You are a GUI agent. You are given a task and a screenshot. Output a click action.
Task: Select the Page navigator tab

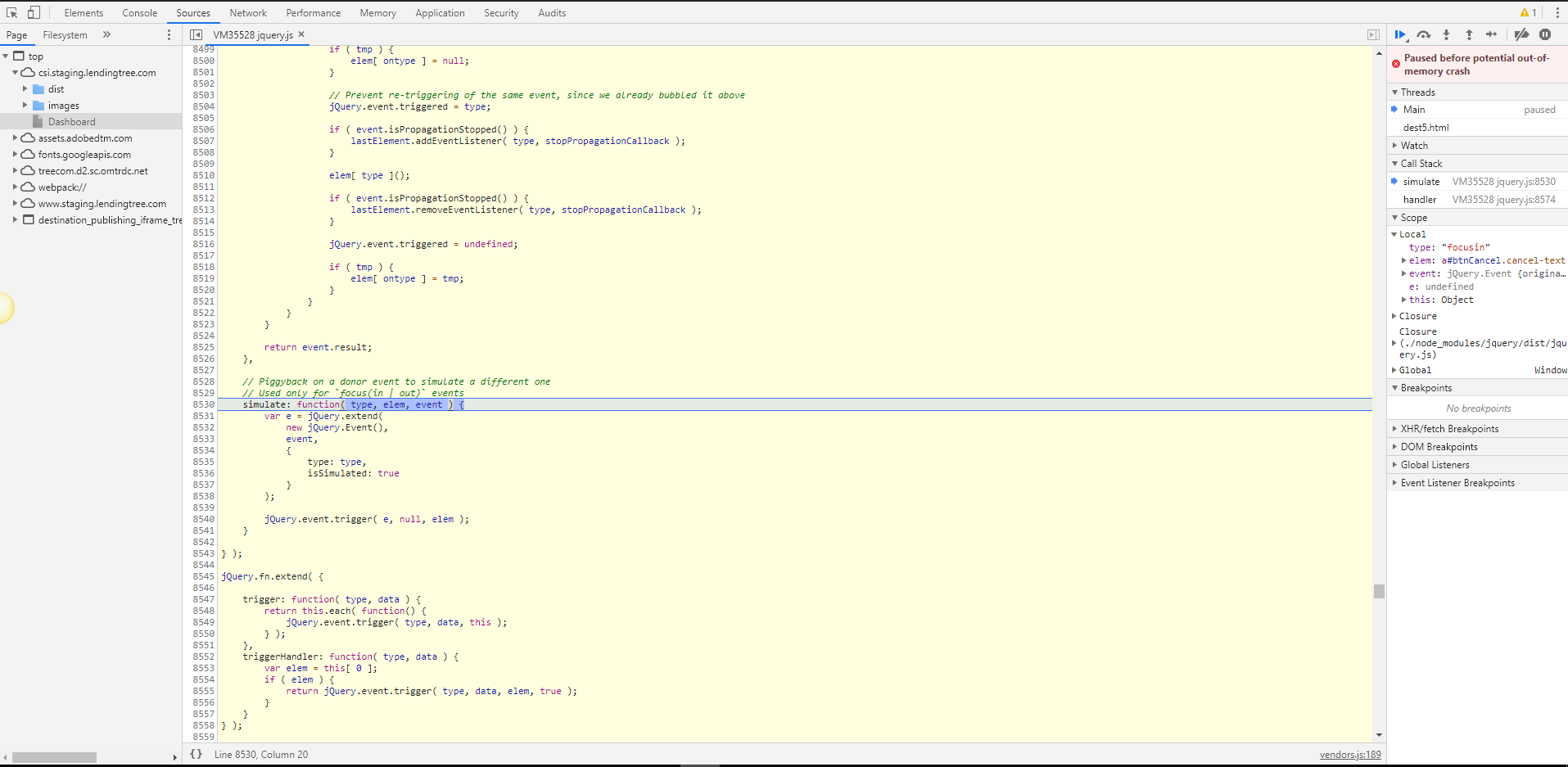[x=16, y=34]
